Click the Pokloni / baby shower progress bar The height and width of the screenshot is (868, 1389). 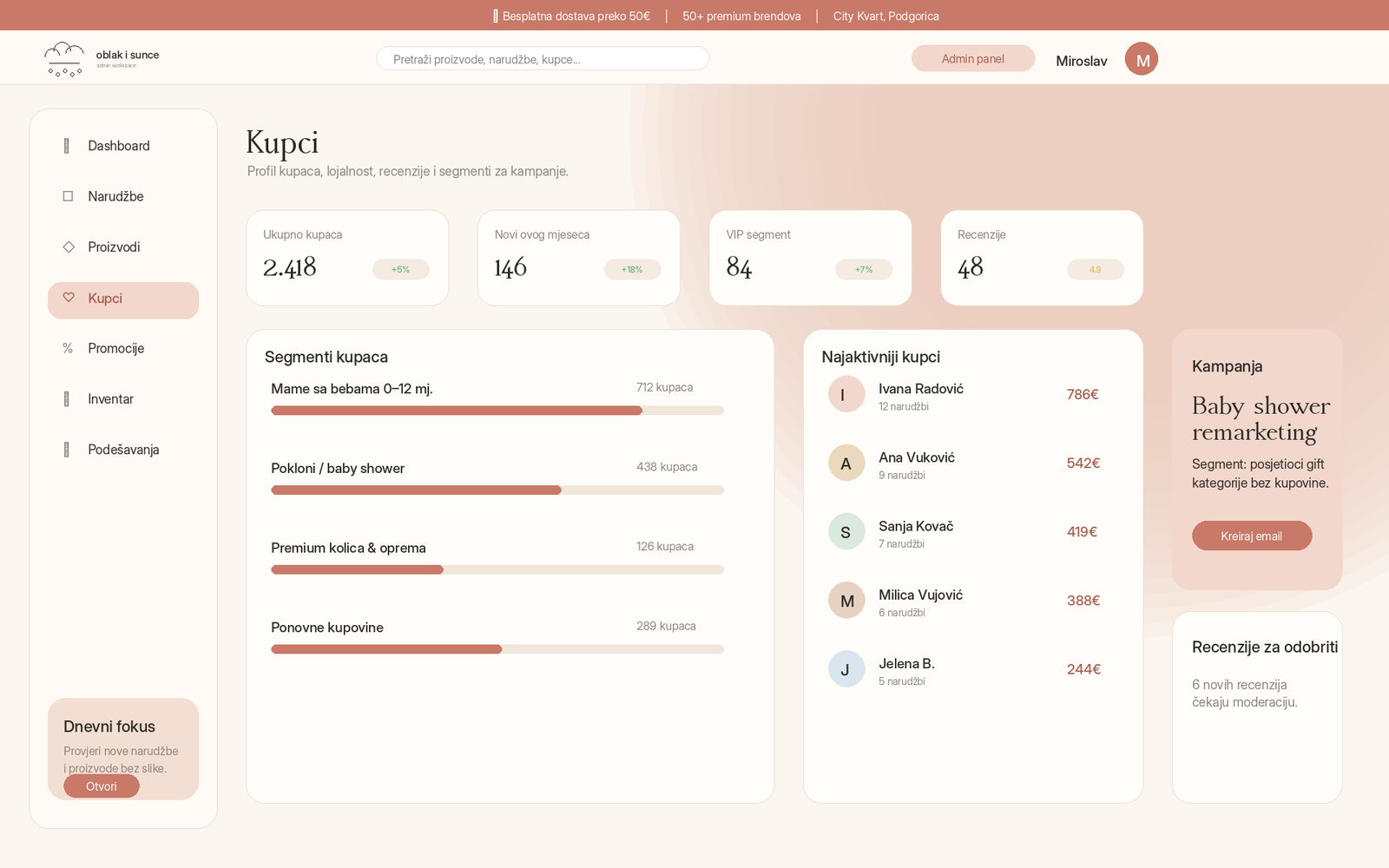[497, 490]
